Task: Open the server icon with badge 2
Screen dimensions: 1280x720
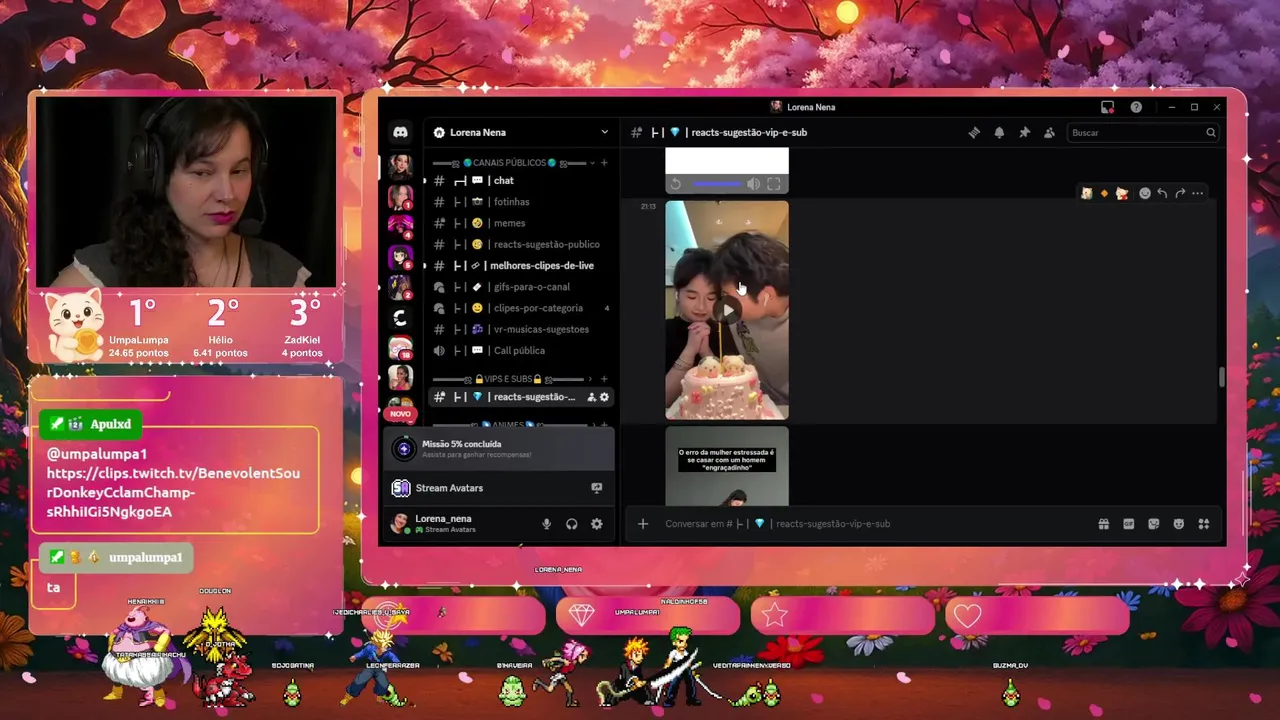Action: (400, 288)
